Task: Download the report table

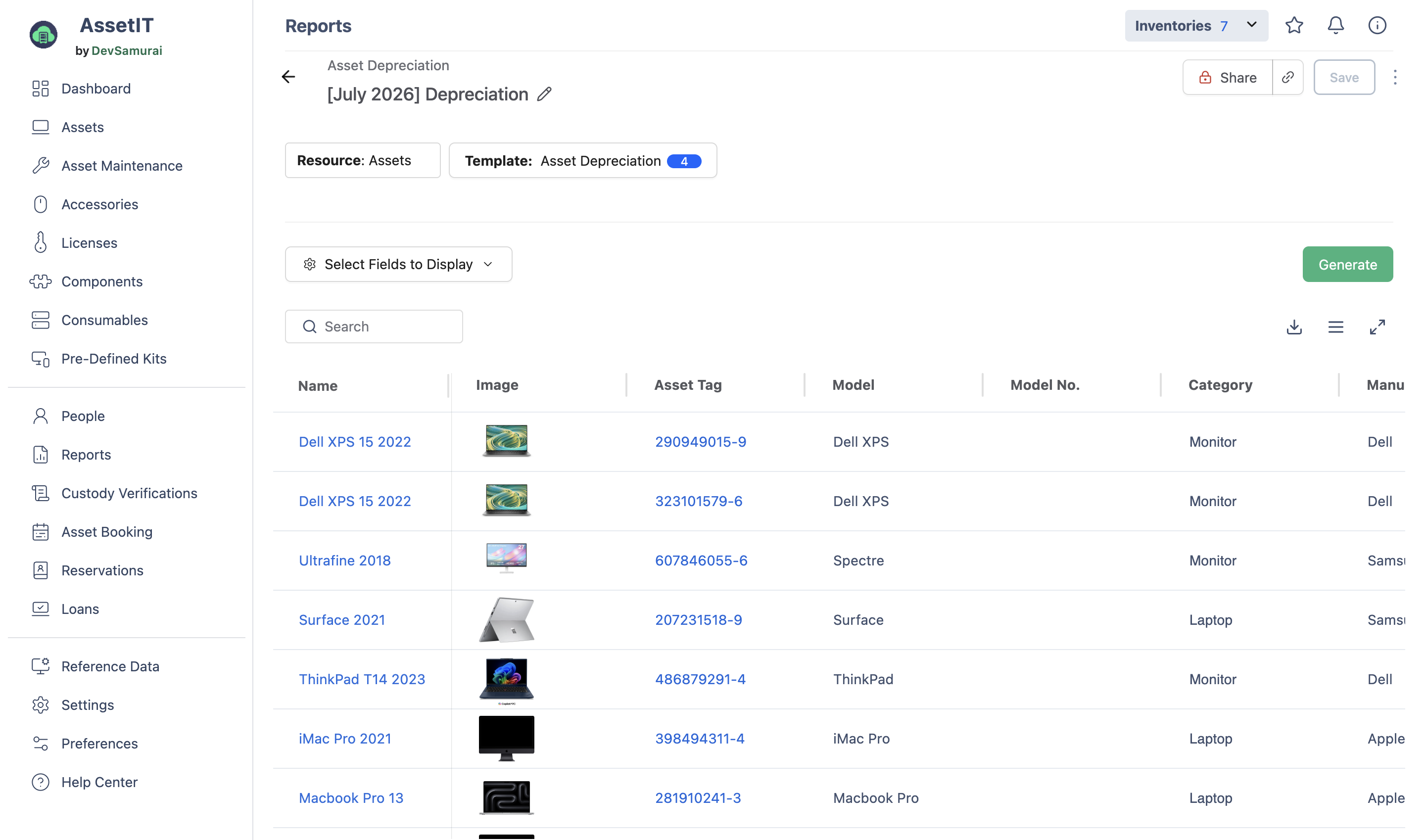Action: pos(1294,327)
